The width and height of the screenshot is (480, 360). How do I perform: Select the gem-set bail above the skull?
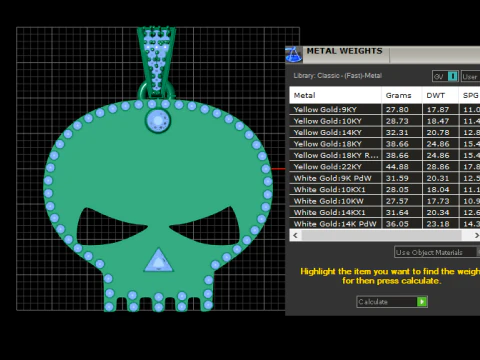point(156,62)
